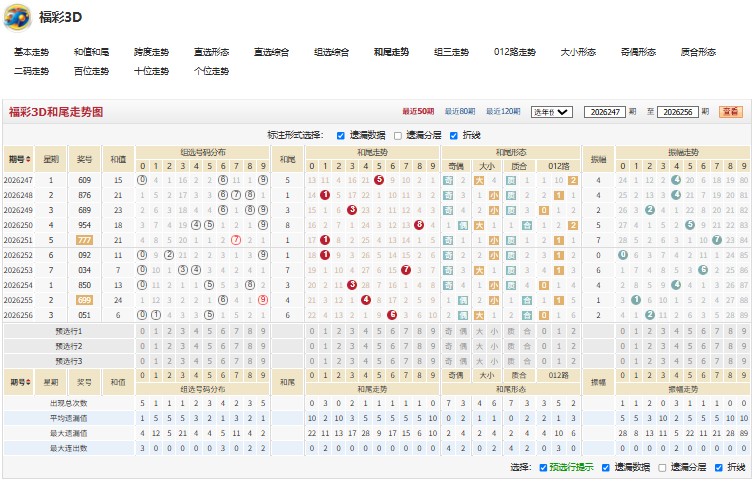Viewport: 752px width, 481px height.
Task: Show the 最近50期 results
Action: tap(418, 111)
